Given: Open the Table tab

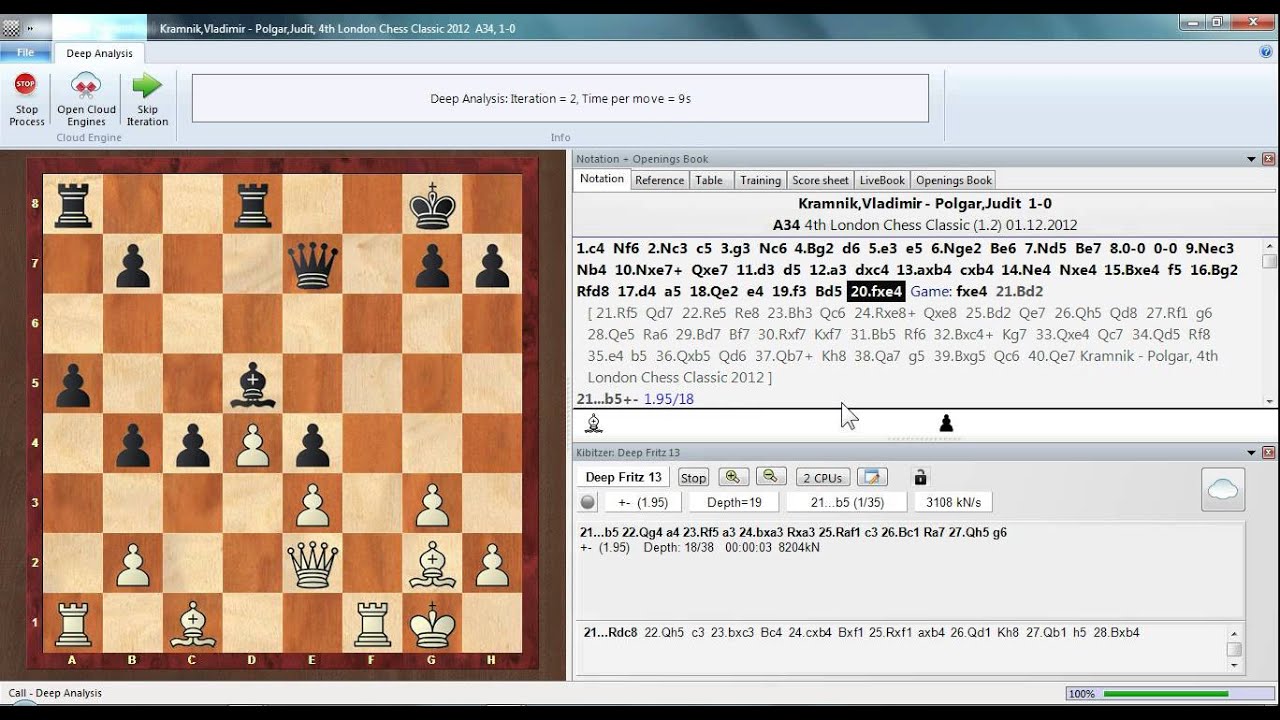Looking at the screenshot, I should [709, 180].
